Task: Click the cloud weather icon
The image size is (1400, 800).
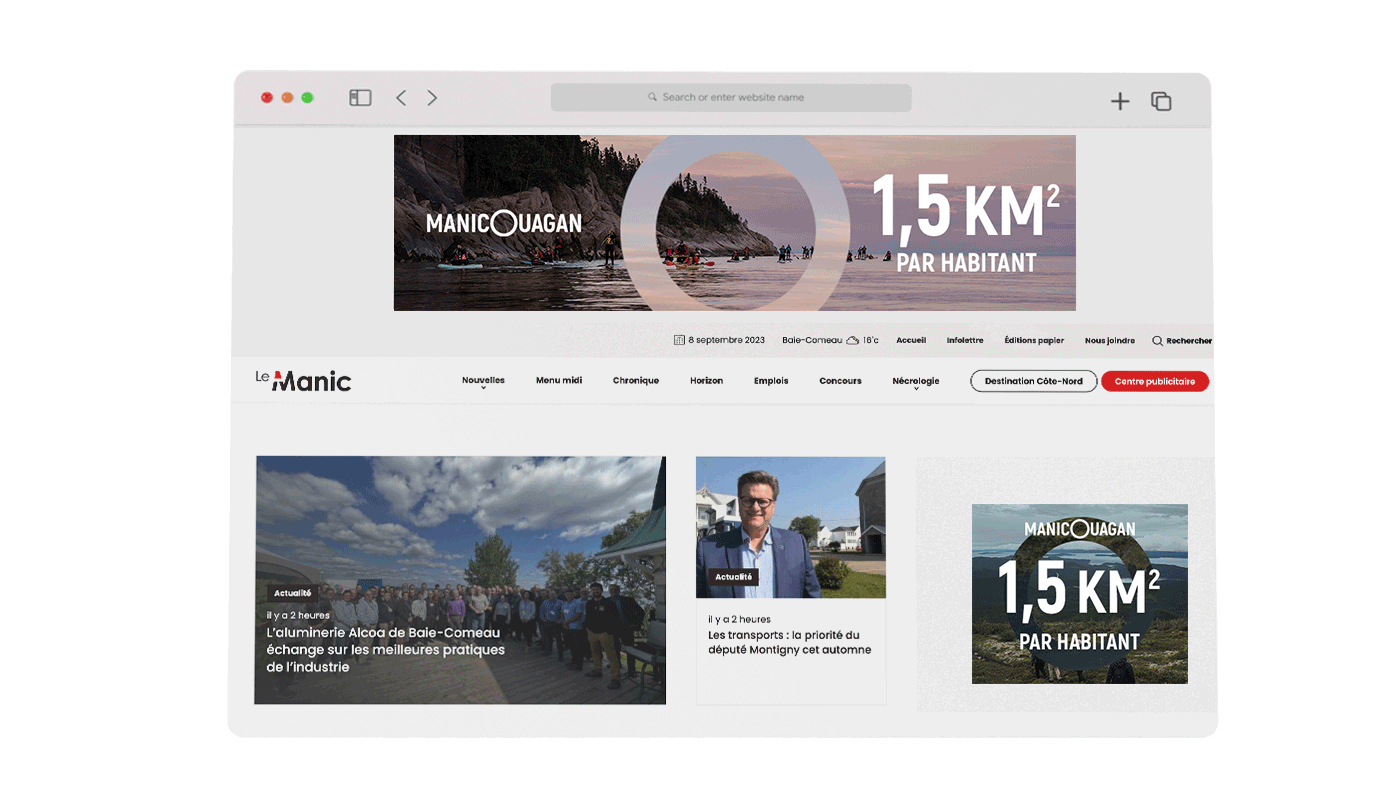Action: click(x=853, y=340)
